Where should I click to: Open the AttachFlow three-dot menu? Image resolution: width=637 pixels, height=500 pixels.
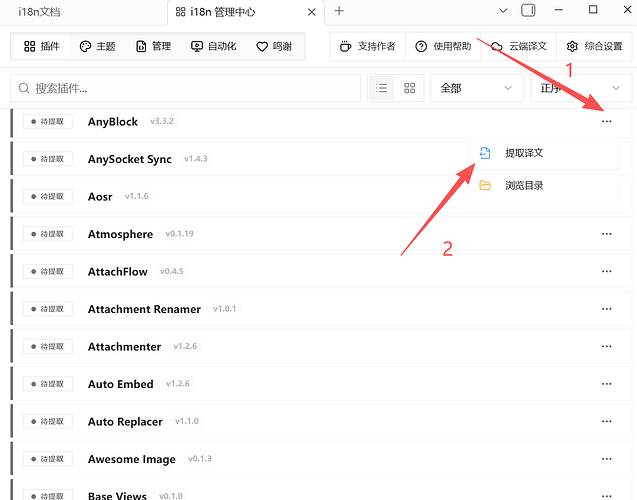[x=607, y=271]
